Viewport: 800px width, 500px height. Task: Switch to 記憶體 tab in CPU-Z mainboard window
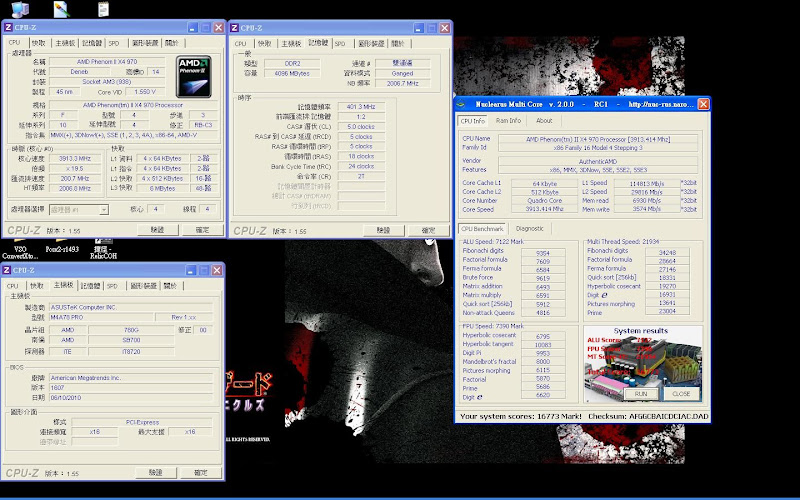point(90,286)
